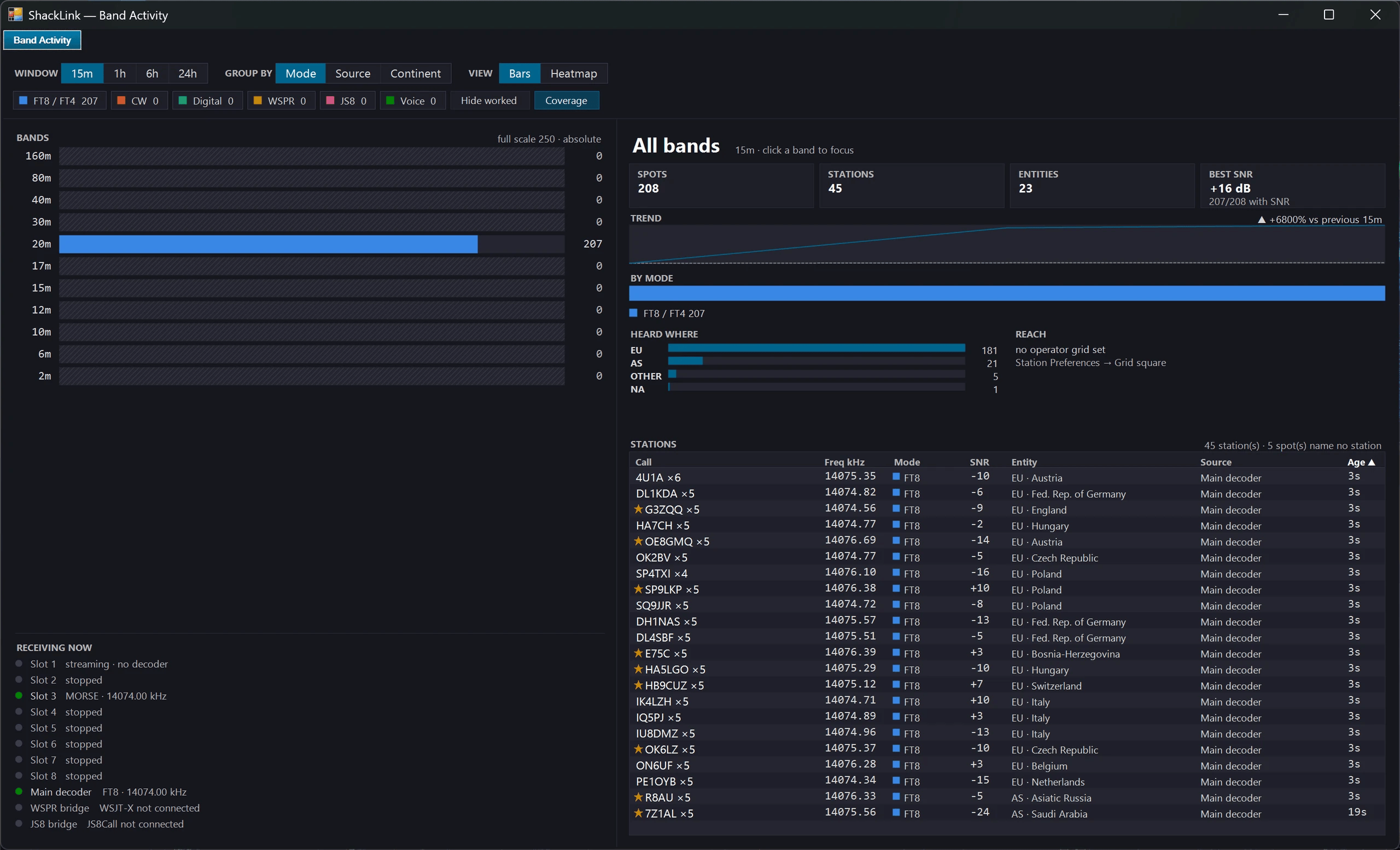Click the star beside HB9CUZ
Image resolution: width=1400 pixels, height=850 pixels.
[x=638, y=685]
